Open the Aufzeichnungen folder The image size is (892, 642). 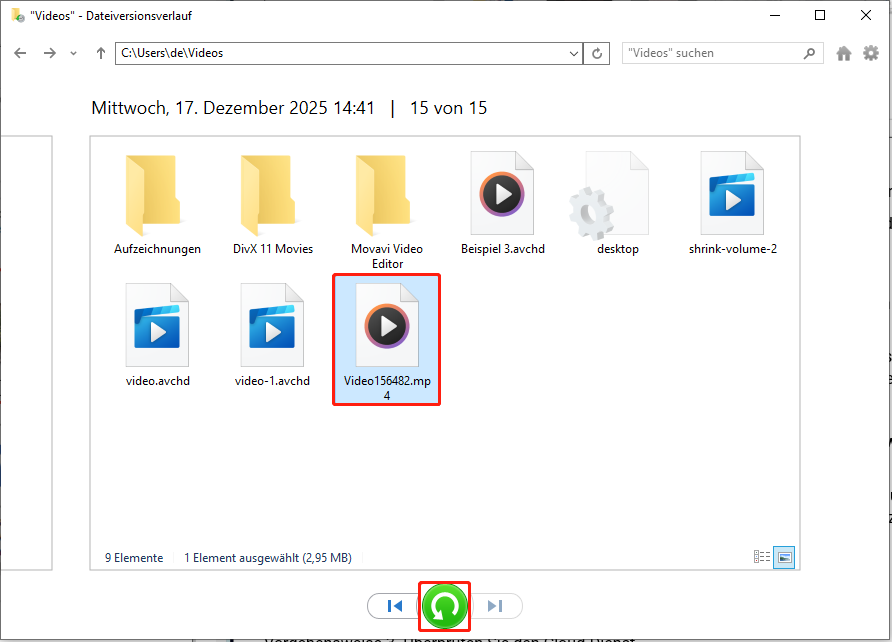[x=157, y=195]
